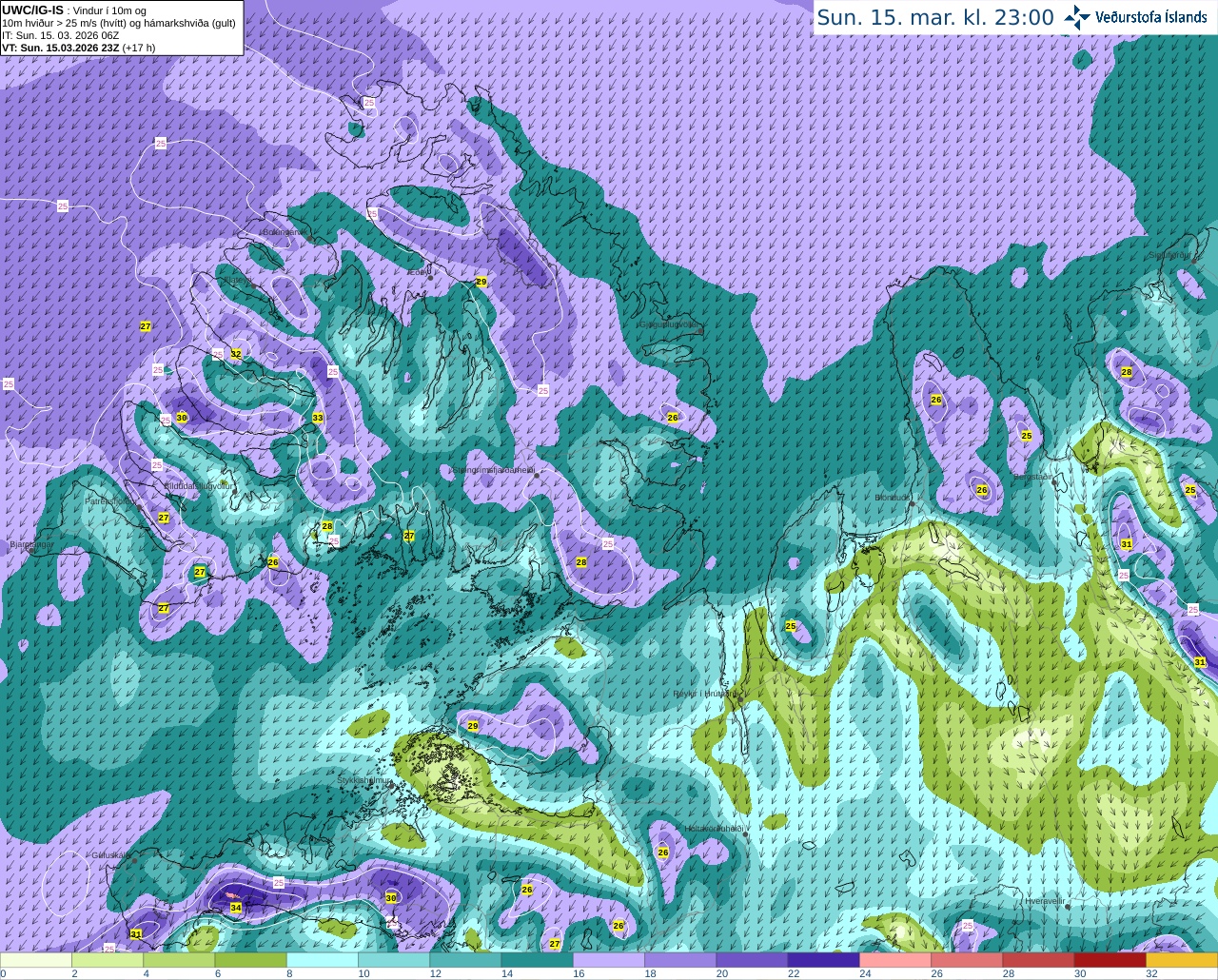Click the Gufuskálar station label

[110, 854]
